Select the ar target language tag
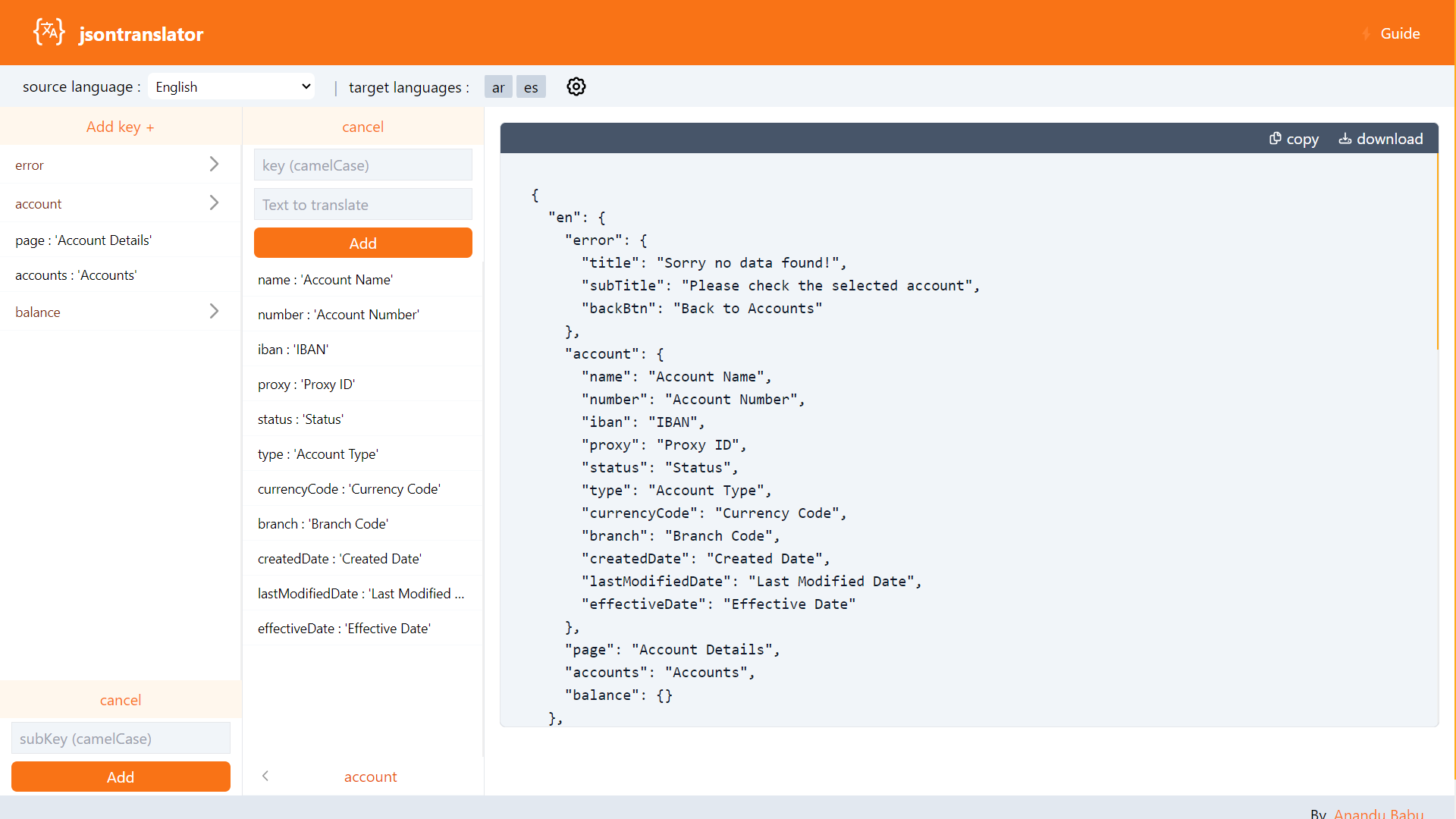The width and height of the screenshot is (1456, 819). click(x=498, y=87)
